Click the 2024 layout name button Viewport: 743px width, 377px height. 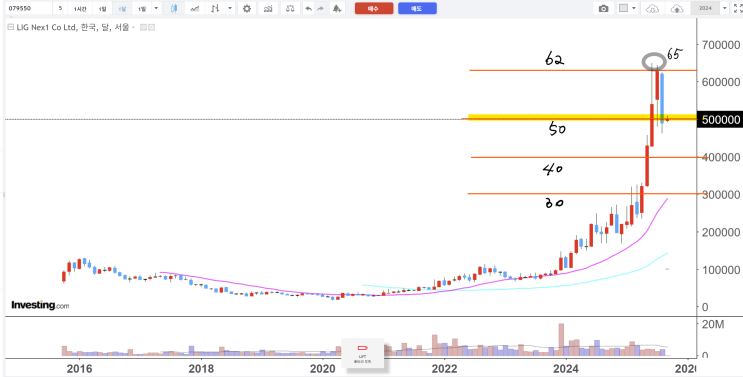click(x=705, y=9)
